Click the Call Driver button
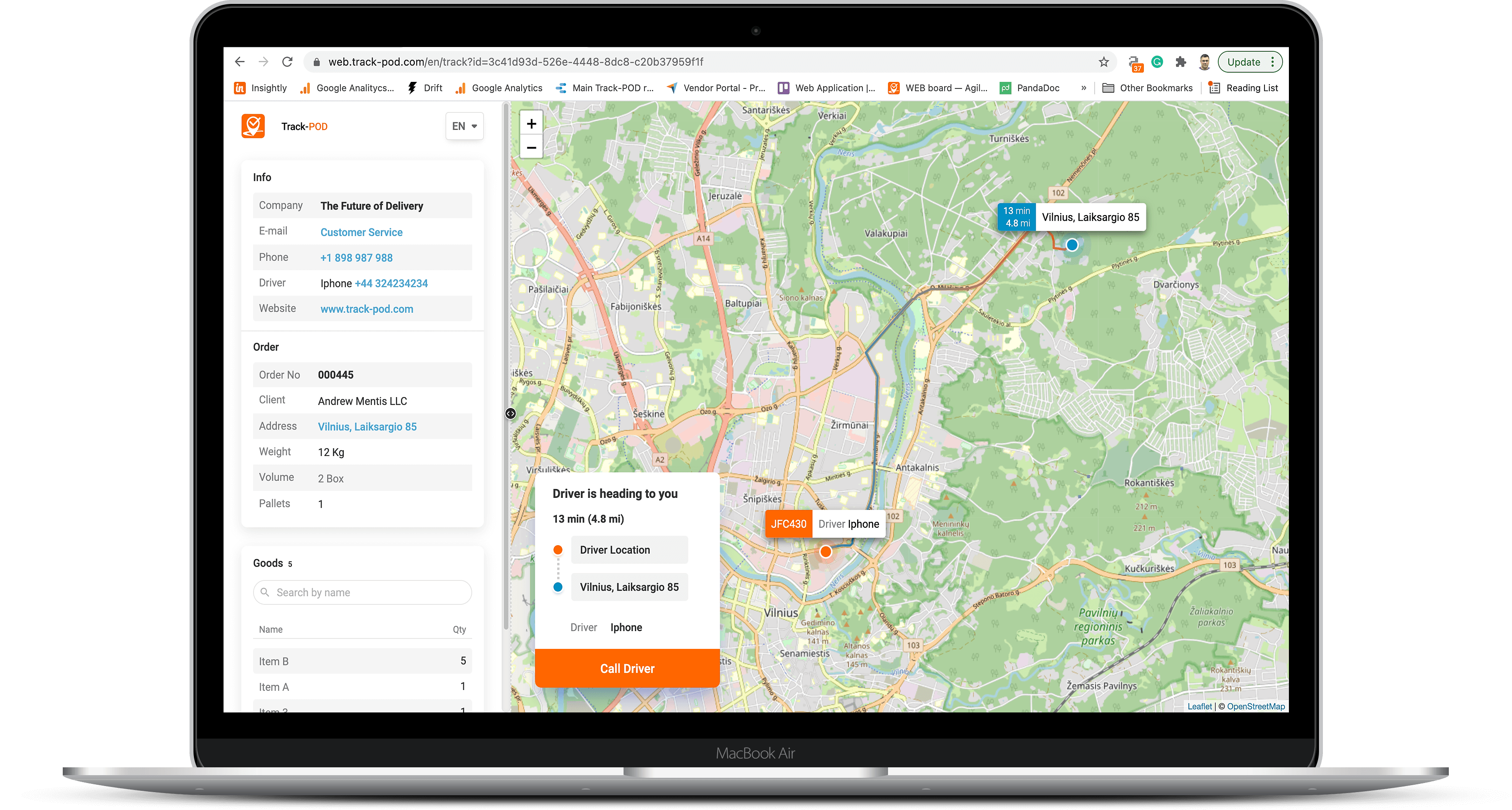This screenshot has height=810, width=1512. [x=627, y=668]
